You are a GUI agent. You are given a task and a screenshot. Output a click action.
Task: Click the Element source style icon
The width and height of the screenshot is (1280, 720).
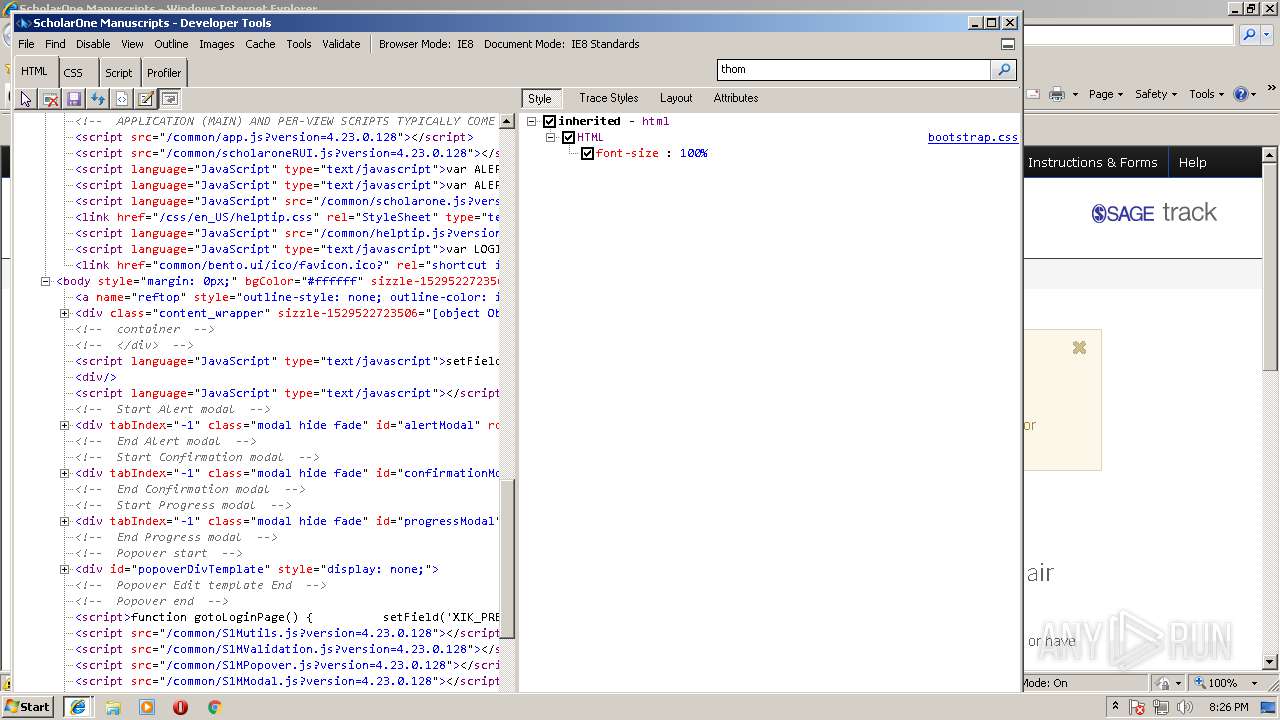pos(122,99)
